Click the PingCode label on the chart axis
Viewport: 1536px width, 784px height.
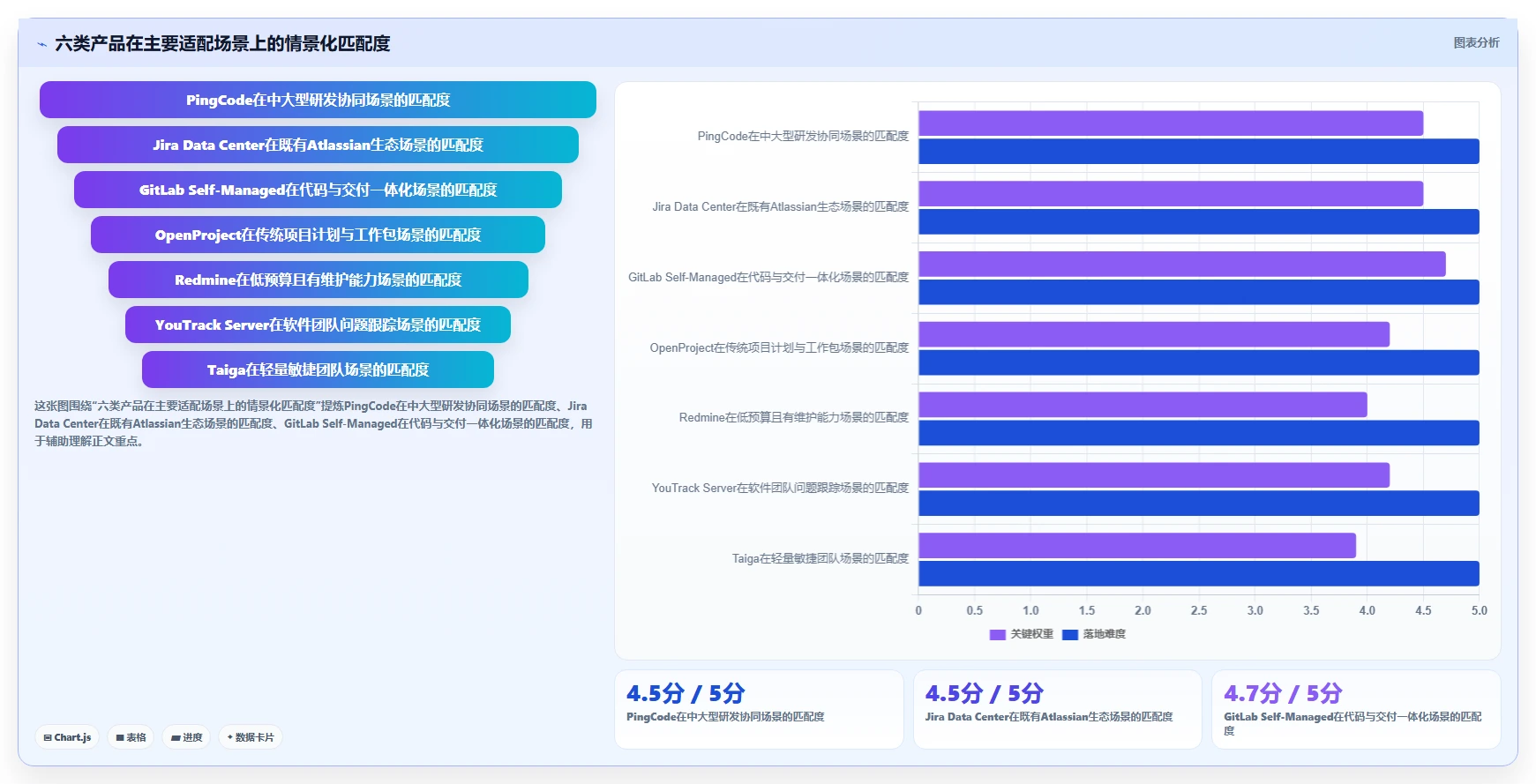pos(803,137)
